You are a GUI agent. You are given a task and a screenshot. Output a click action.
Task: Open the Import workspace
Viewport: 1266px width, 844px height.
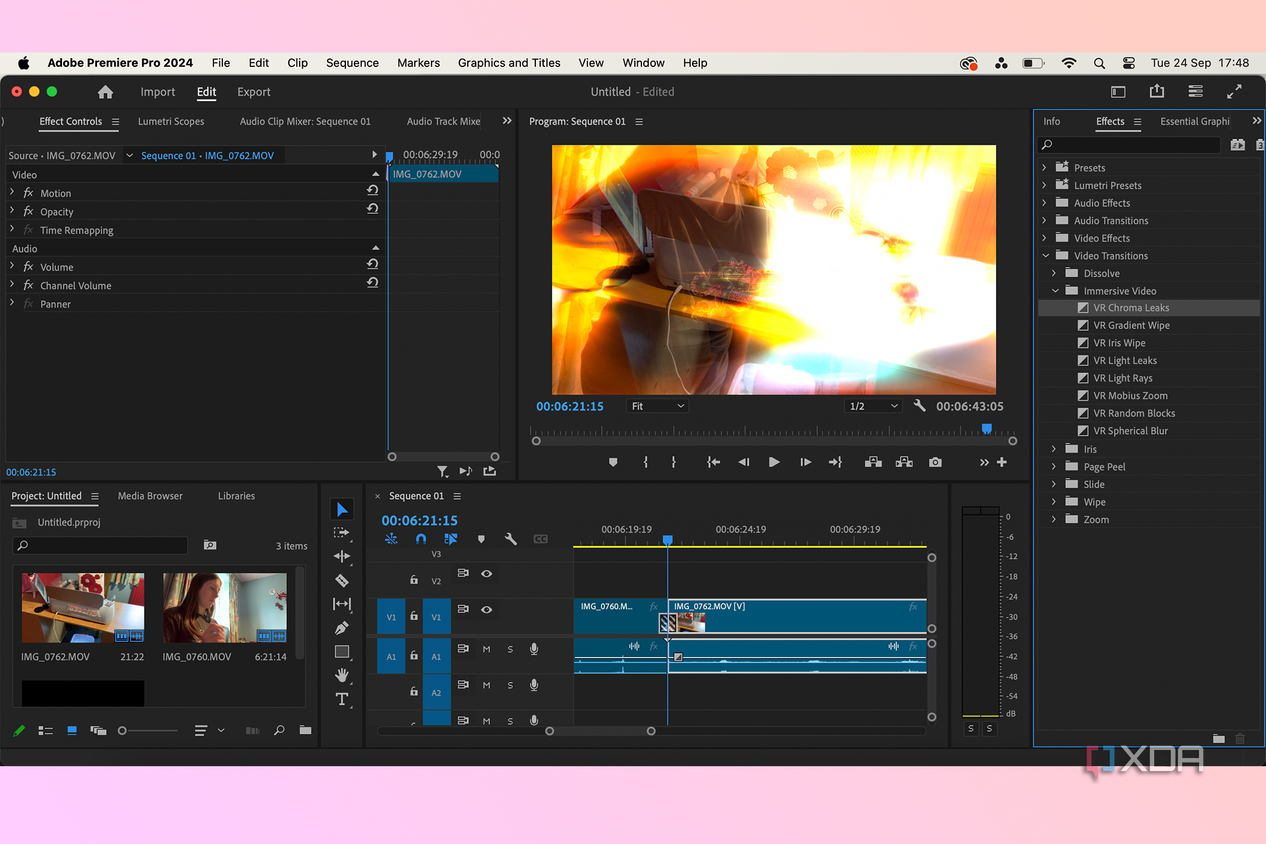(158, 92)
